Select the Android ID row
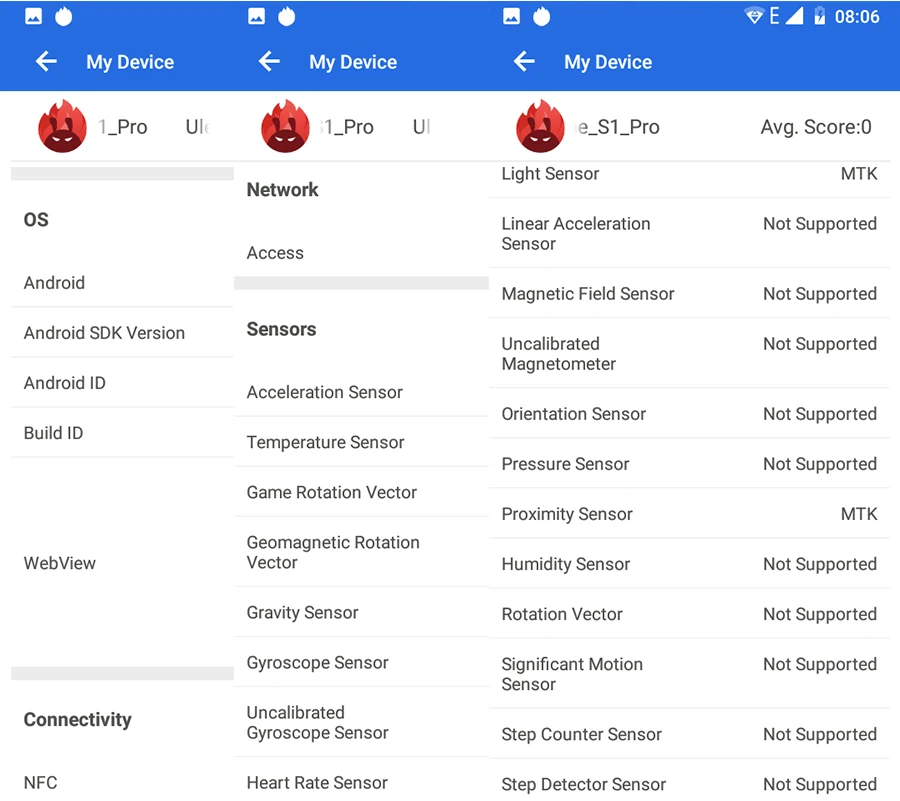The image size is (900, 801). point(122,383)
